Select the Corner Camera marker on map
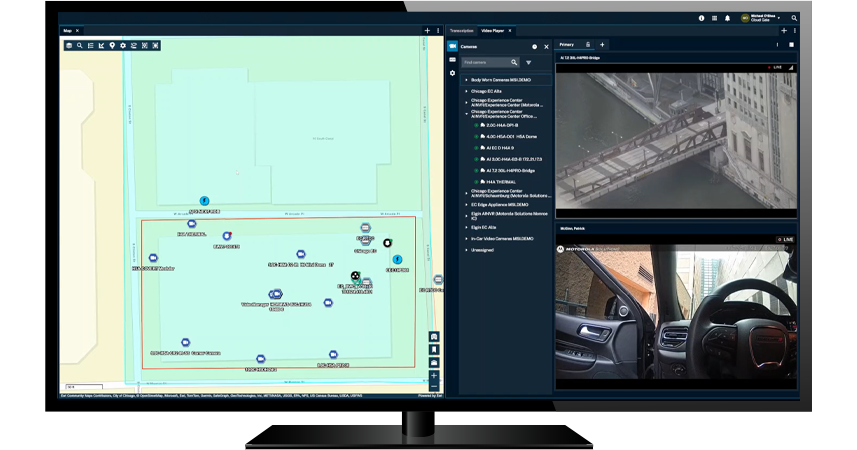The image size is (857, 450). click(185, 343)
